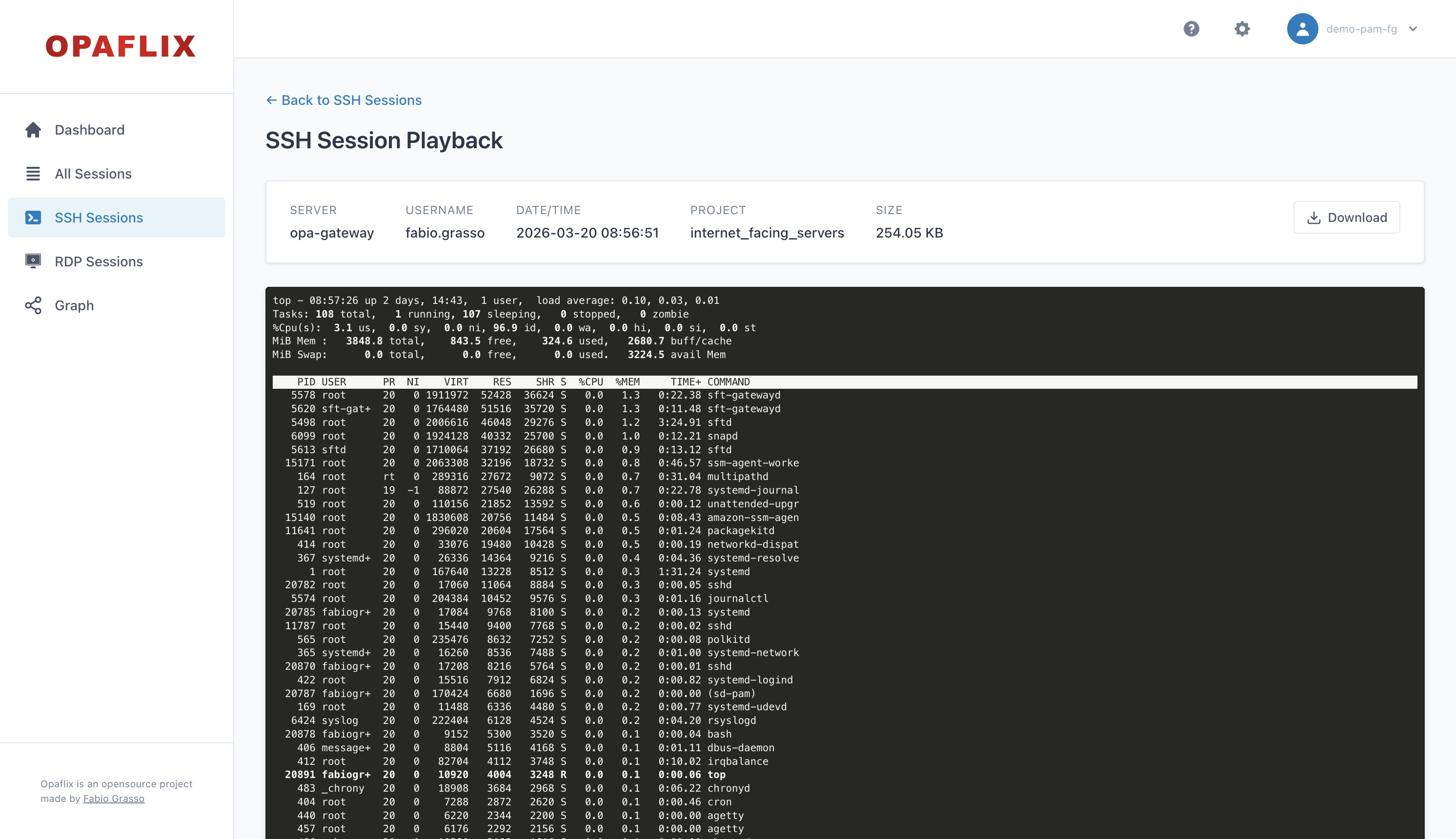The image size is (1456, 839).
Task: Follow the Back to SSH Sessions link
Action: (344, 100)
